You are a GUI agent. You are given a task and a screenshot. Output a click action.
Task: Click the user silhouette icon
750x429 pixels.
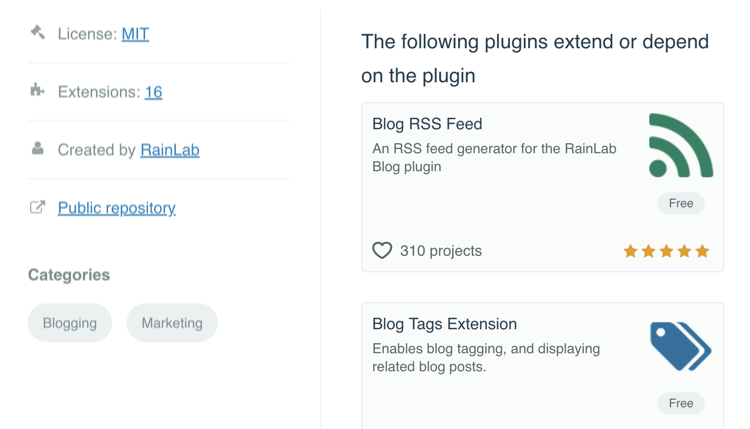pyautogui.click(x=38, y=148)
